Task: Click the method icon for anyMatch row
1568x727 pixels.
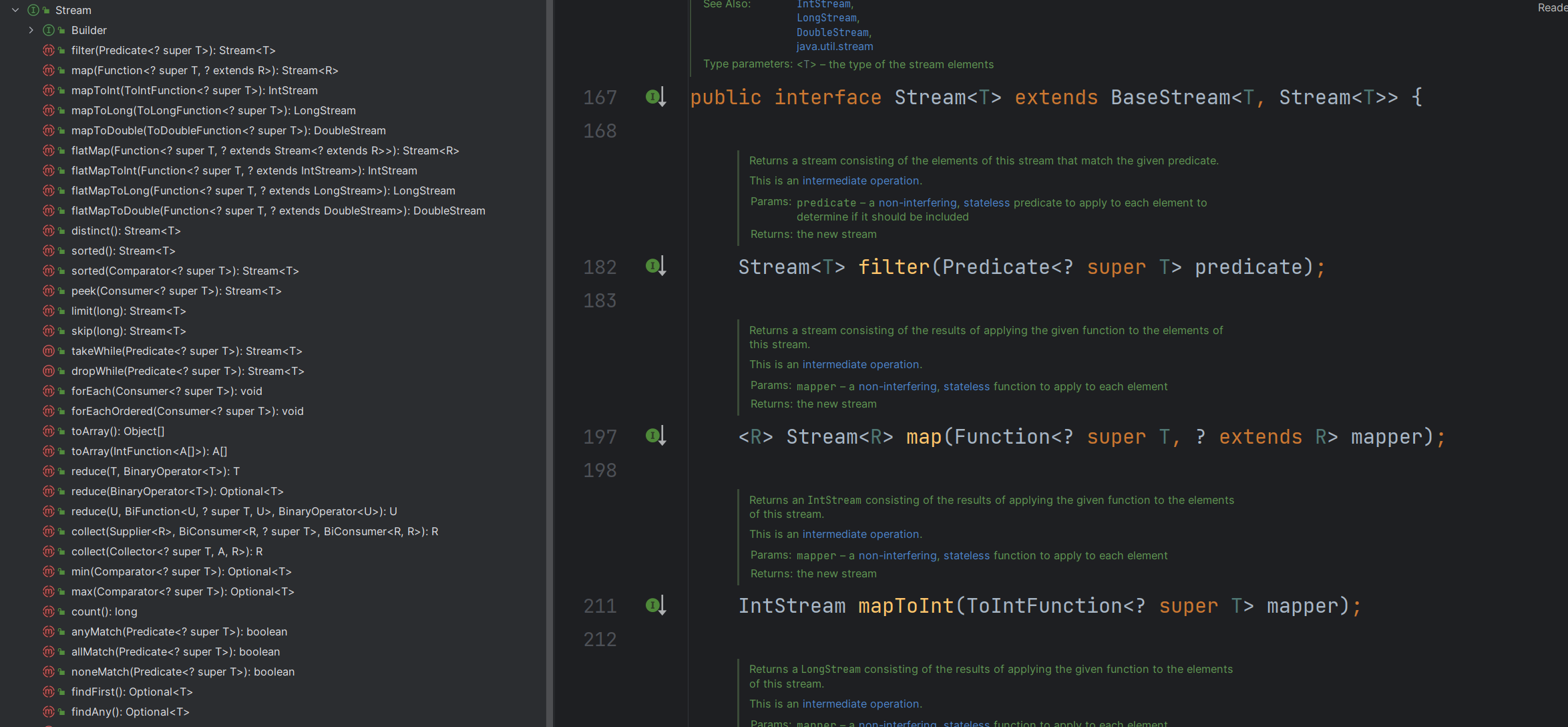Action: [49, 631]
